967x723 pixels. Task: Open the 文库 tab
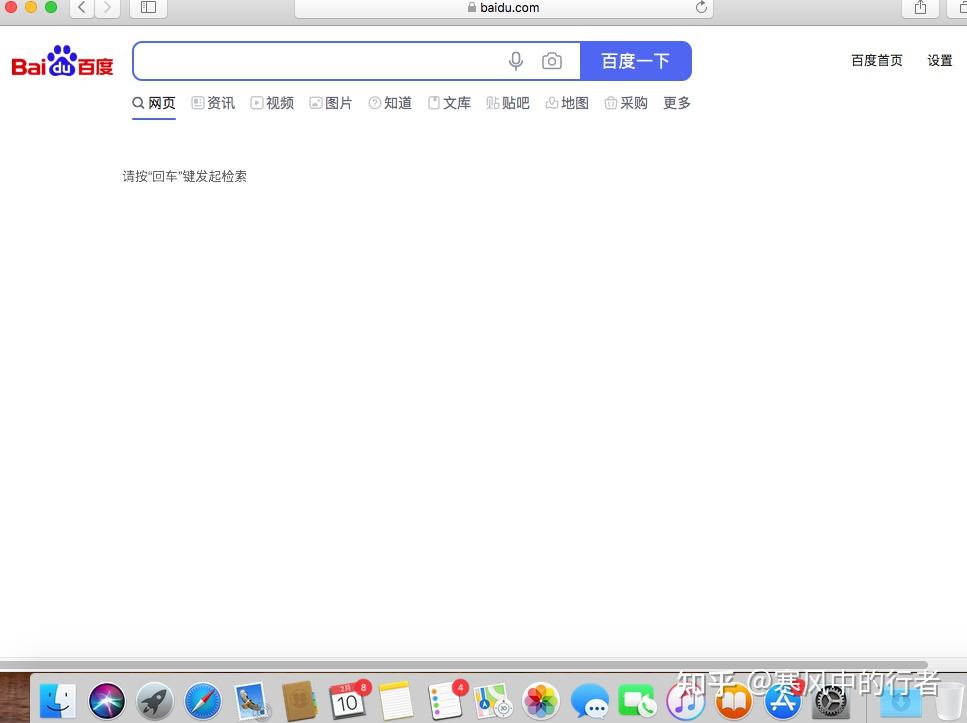click(x=450, y=103)
